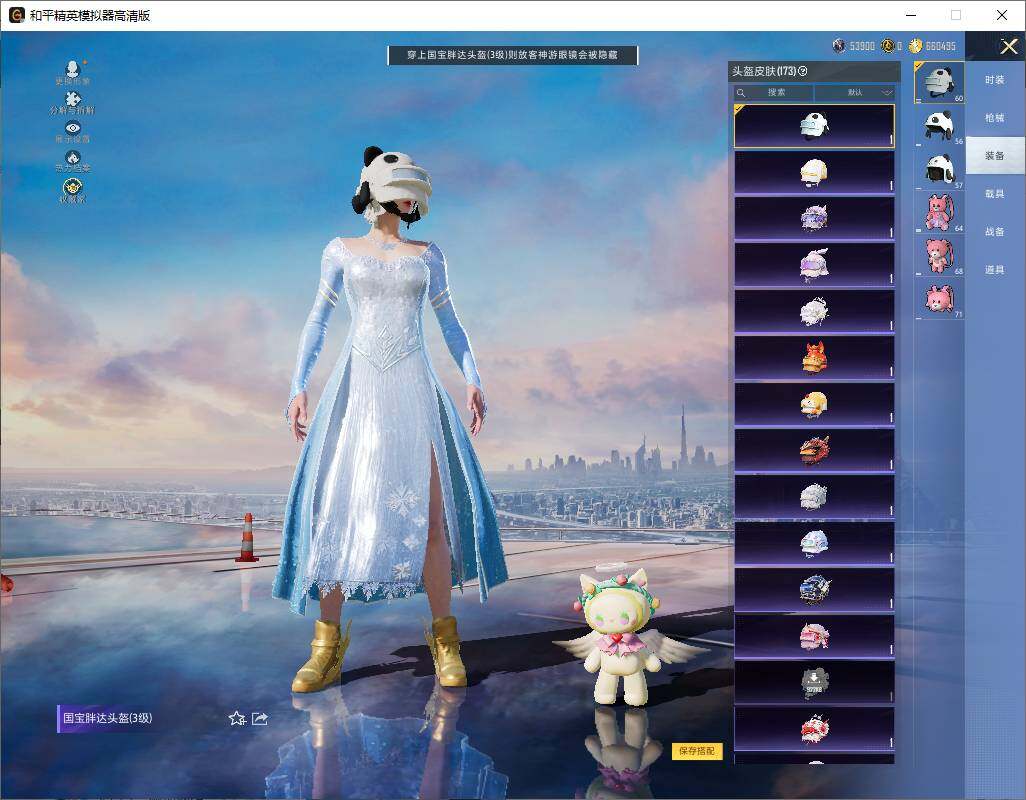
Task: Select the pink bear backpack numbered 64
Action: [940, 213]
